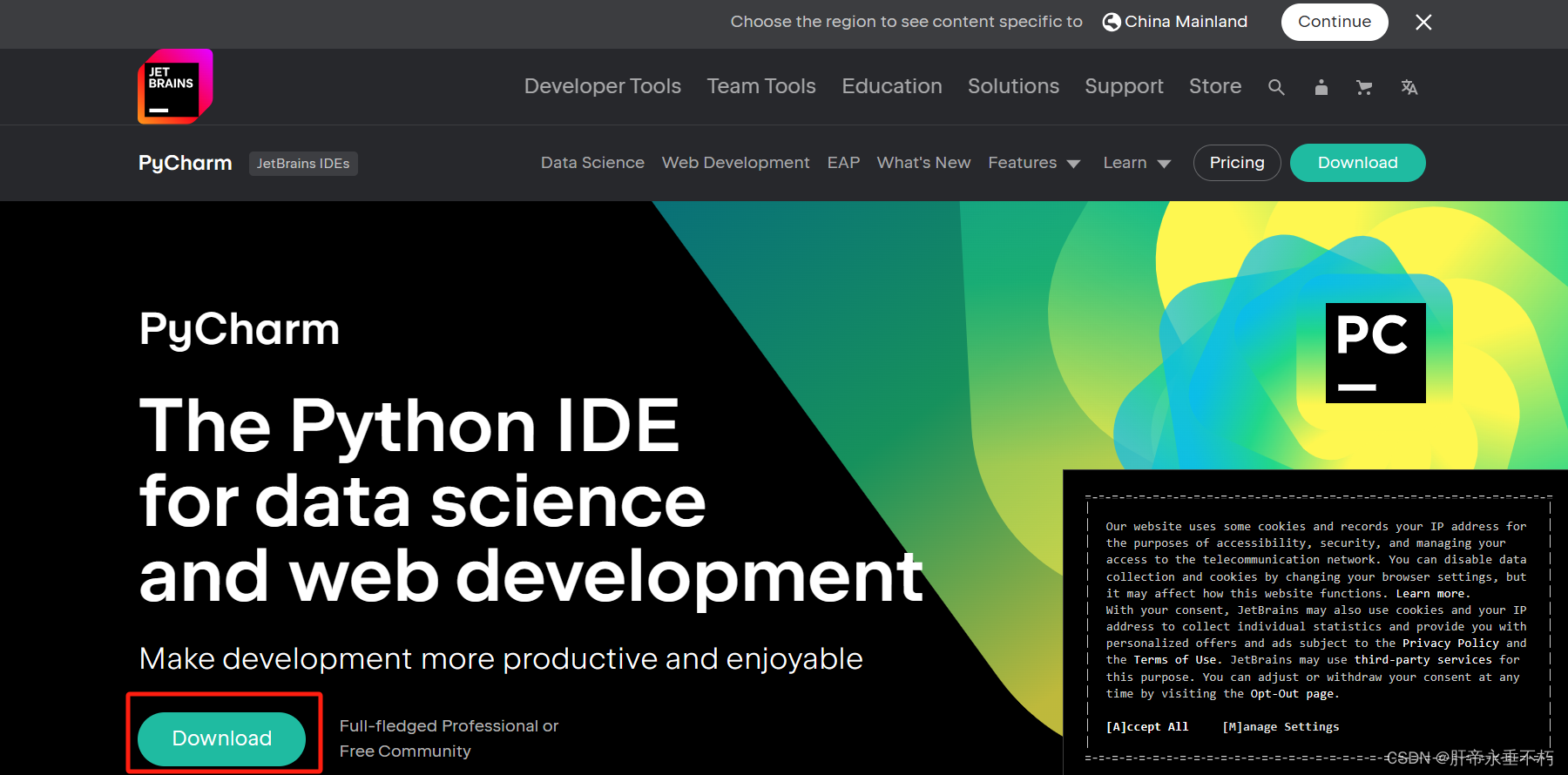
Task: Click the PyCharm PC product logo
Action: coord(1375,353)
